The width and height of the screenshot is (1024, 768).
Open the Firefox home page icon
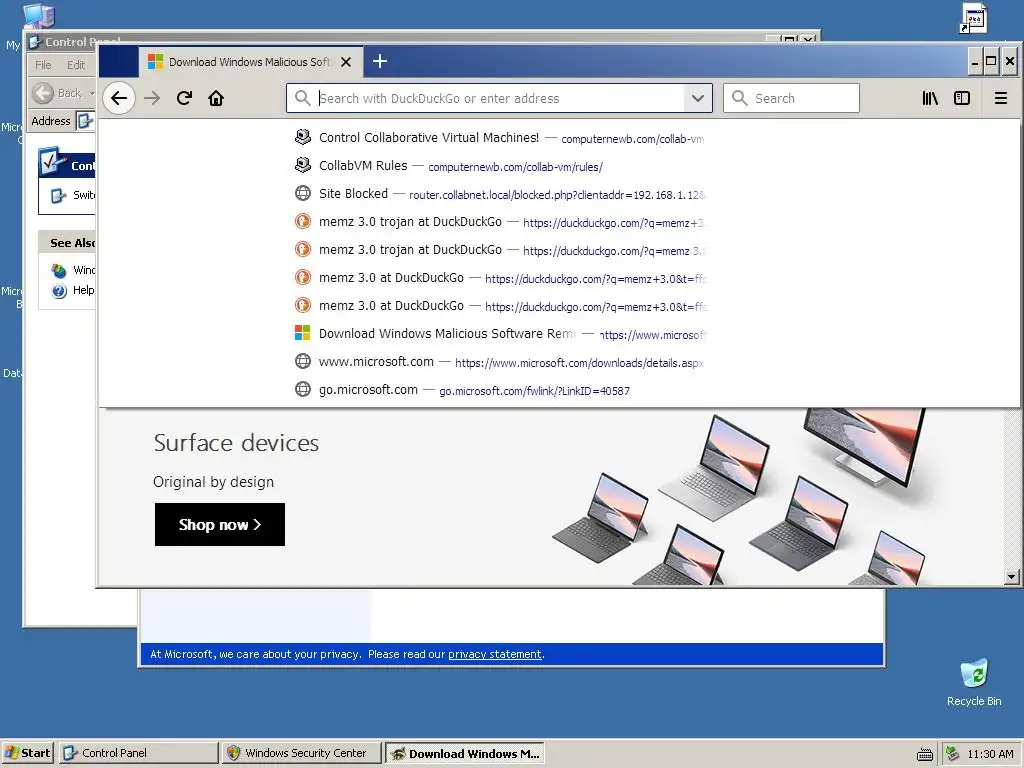tap(216, 99)
